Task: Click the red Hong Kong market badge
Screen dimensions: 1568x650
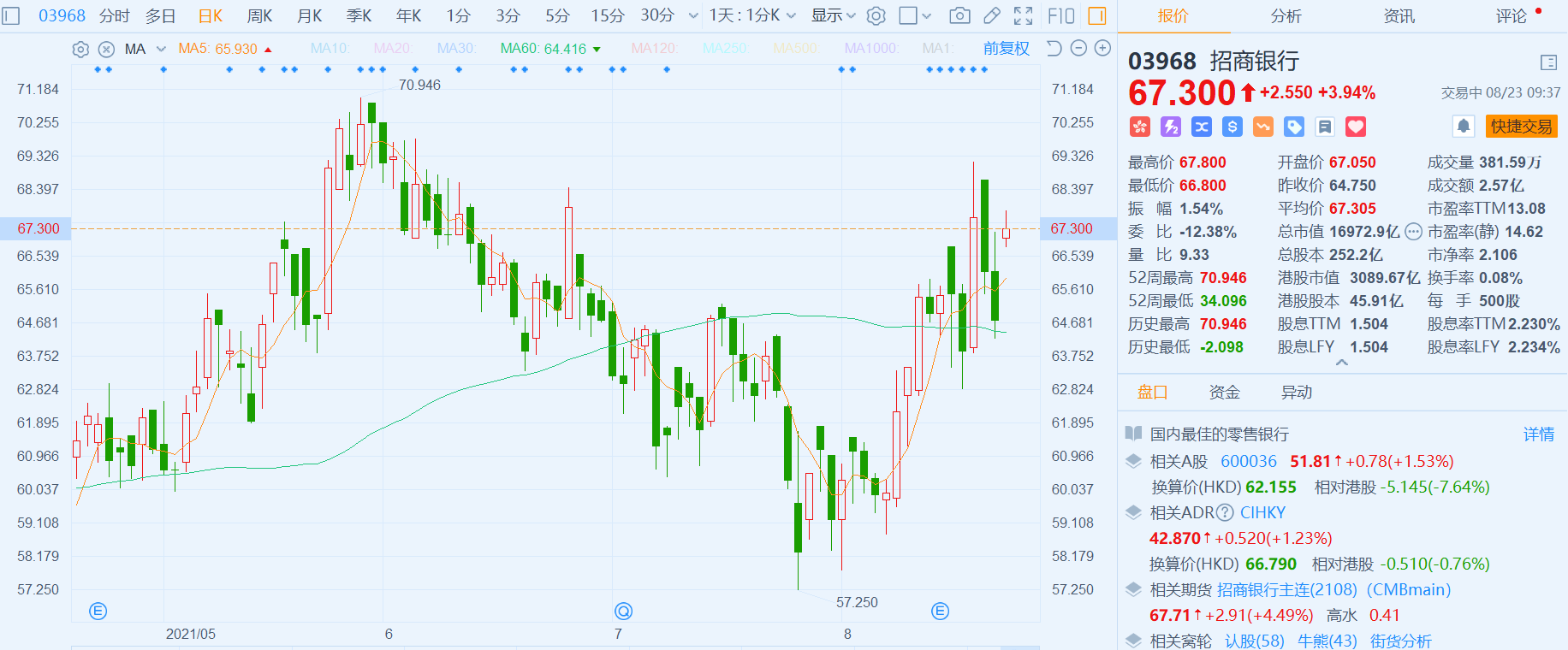Action: [x=1139, y=127]
